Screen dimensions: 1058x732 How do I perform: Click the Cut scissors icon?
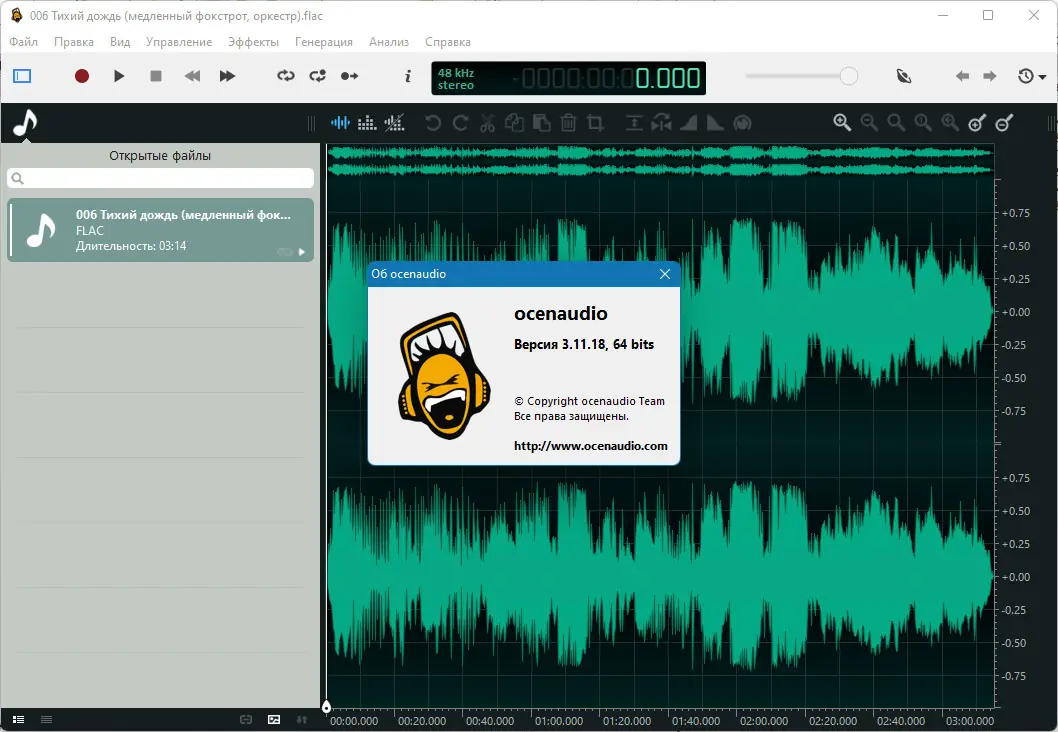coord(487,123)
